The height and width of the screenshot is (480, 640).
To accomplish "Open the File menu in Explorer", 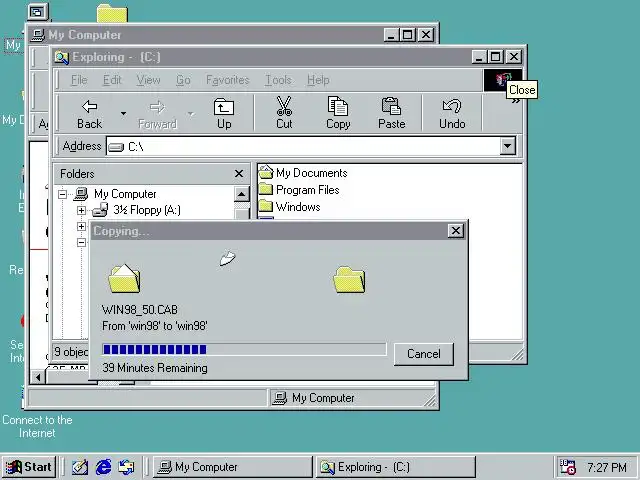I will (x=79, y=80).
